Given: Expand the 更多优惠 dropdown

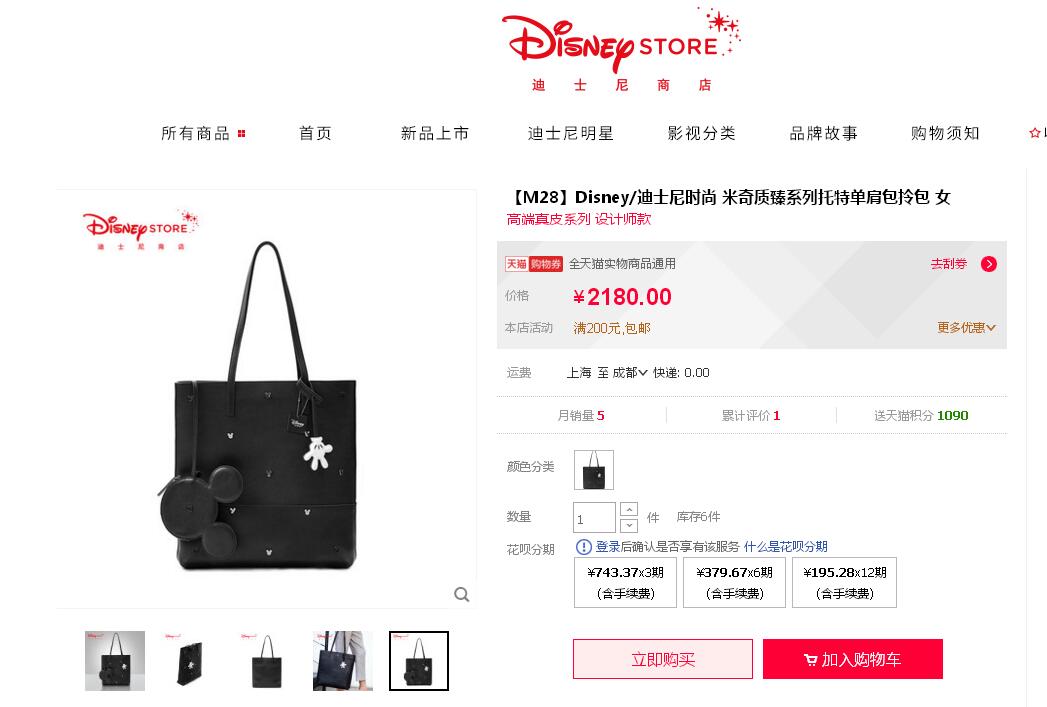Looking at the screenshot, I should click(x=966, y=328).
